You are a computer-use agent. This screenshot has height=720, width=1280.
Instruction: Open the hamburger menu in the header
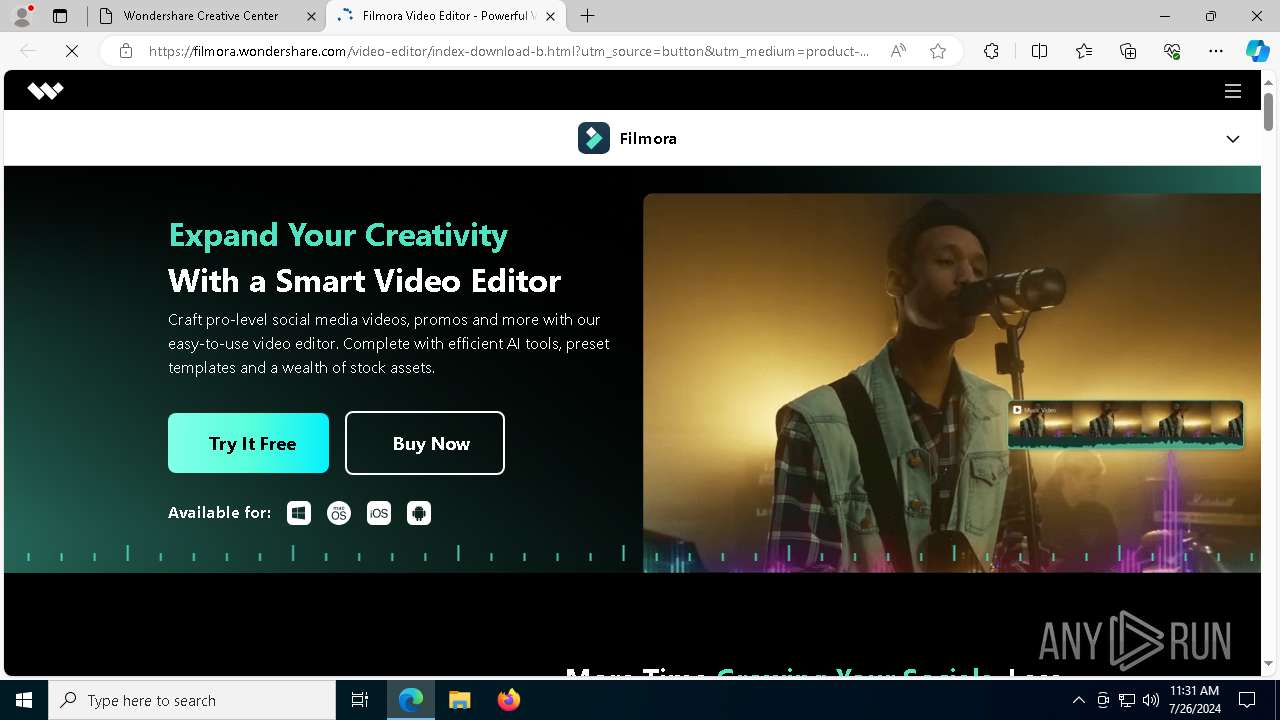tap(1233, 91)
